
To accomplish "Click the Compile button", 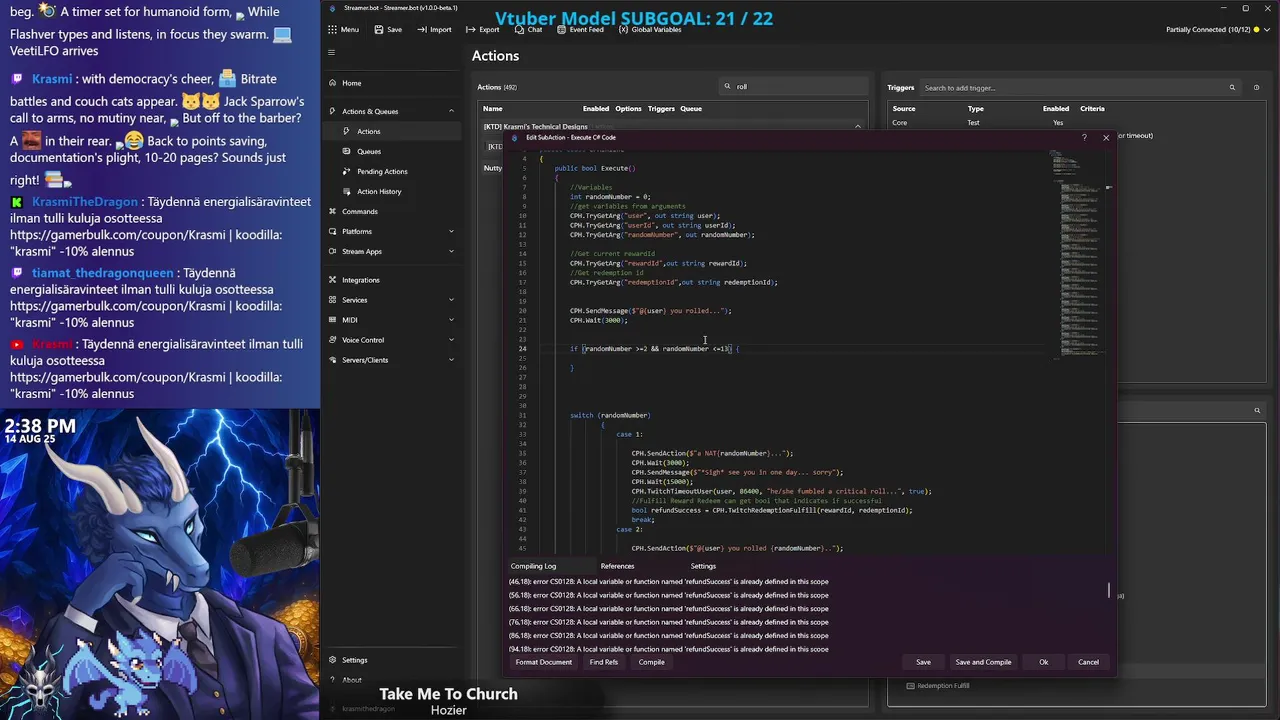I will pos(651,662).
